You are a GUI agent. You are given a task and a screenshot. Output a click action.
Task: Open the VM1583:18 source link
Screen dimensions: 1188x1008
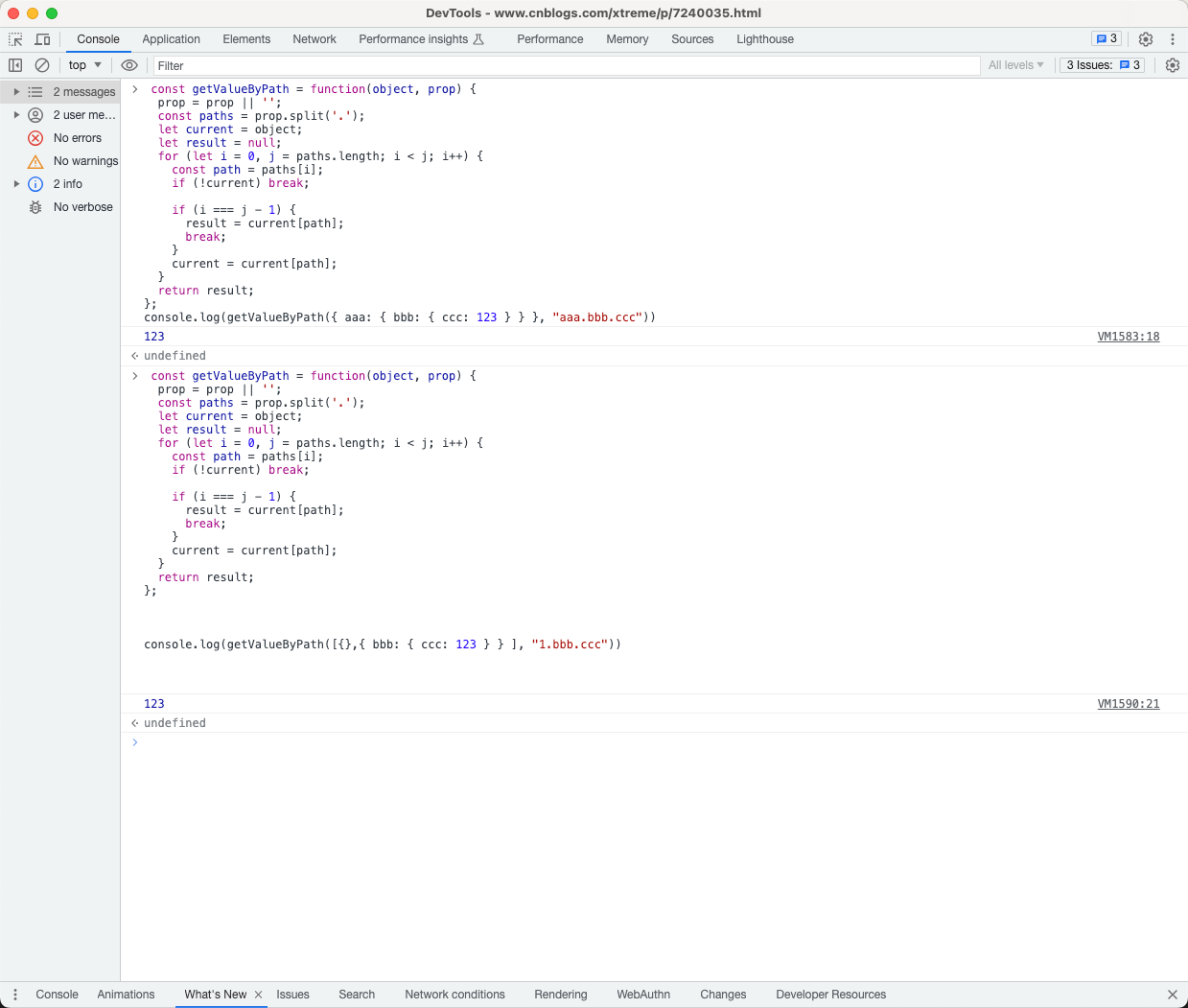1128,337
